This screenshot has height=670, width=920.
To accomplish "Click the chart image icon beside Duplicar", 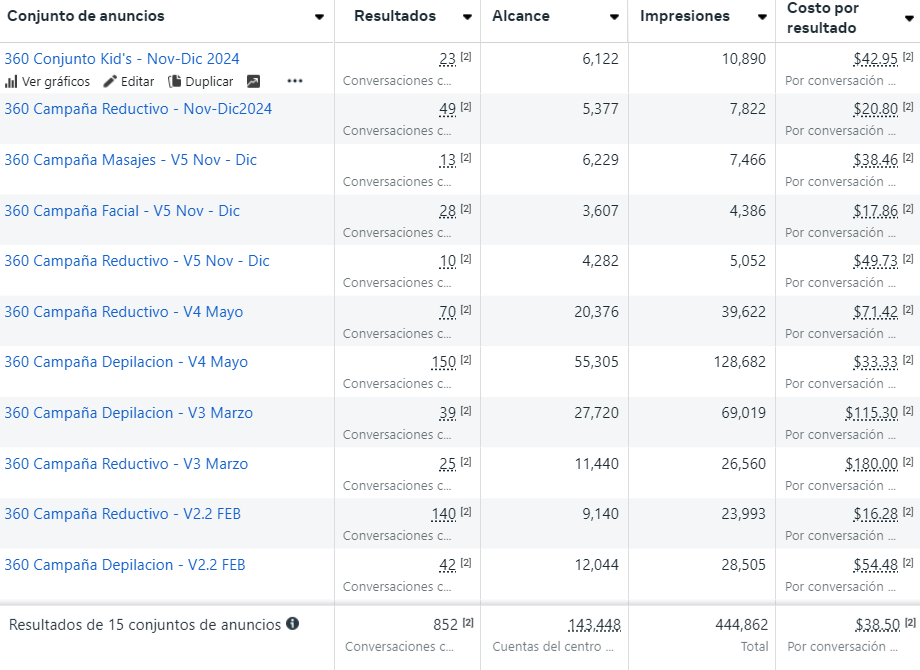I will (x=253, y=82).
